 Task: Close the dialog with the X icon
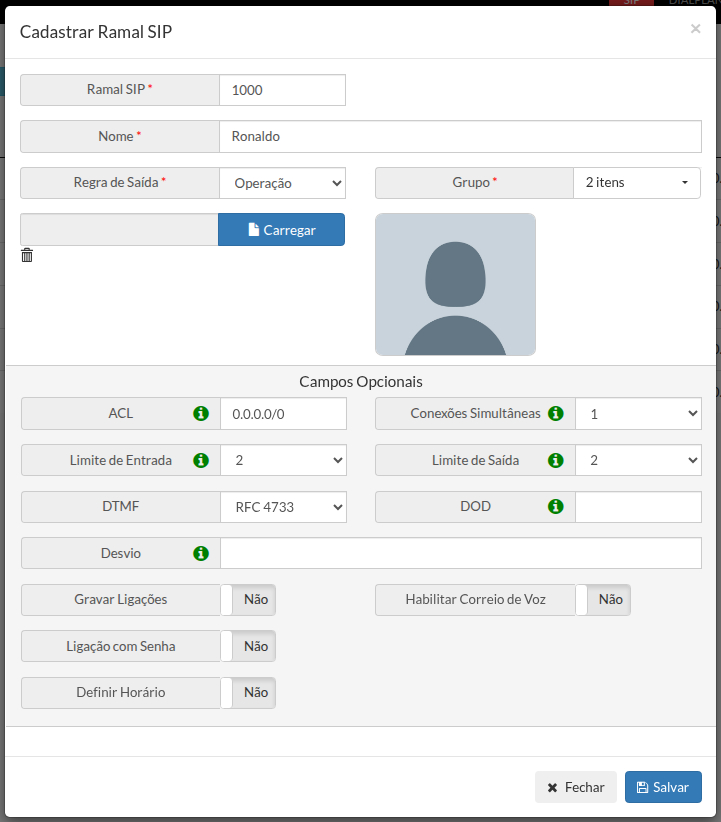click(x=695, y=29)
